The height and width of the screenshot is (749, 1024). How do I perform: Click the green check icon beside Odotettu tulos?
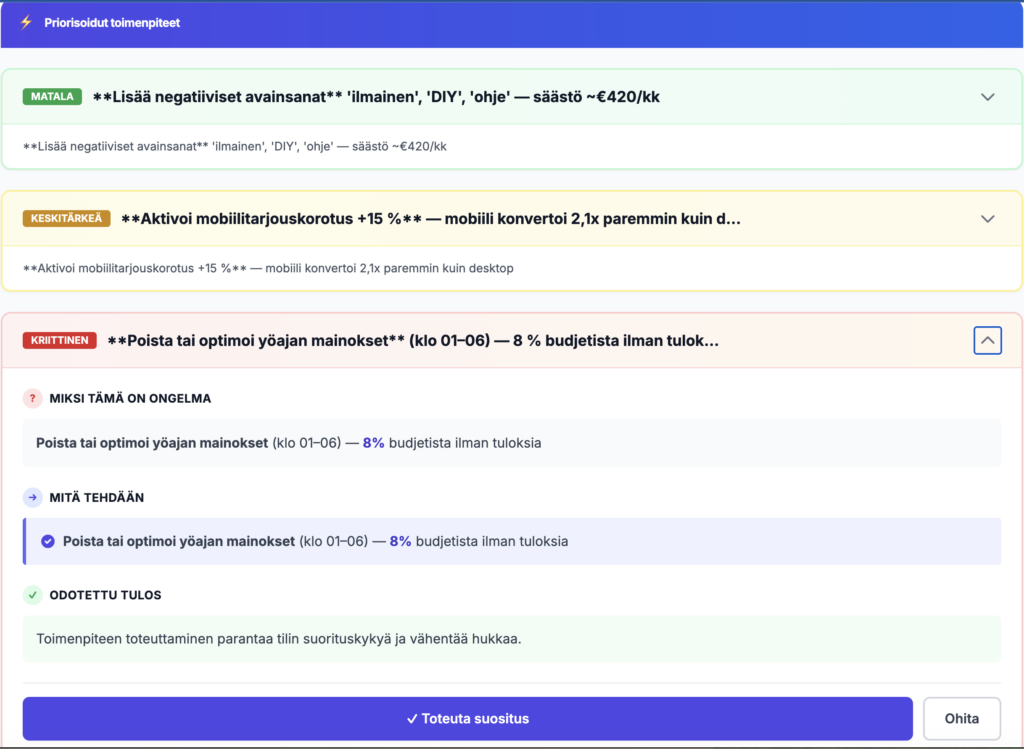[33, 595]
